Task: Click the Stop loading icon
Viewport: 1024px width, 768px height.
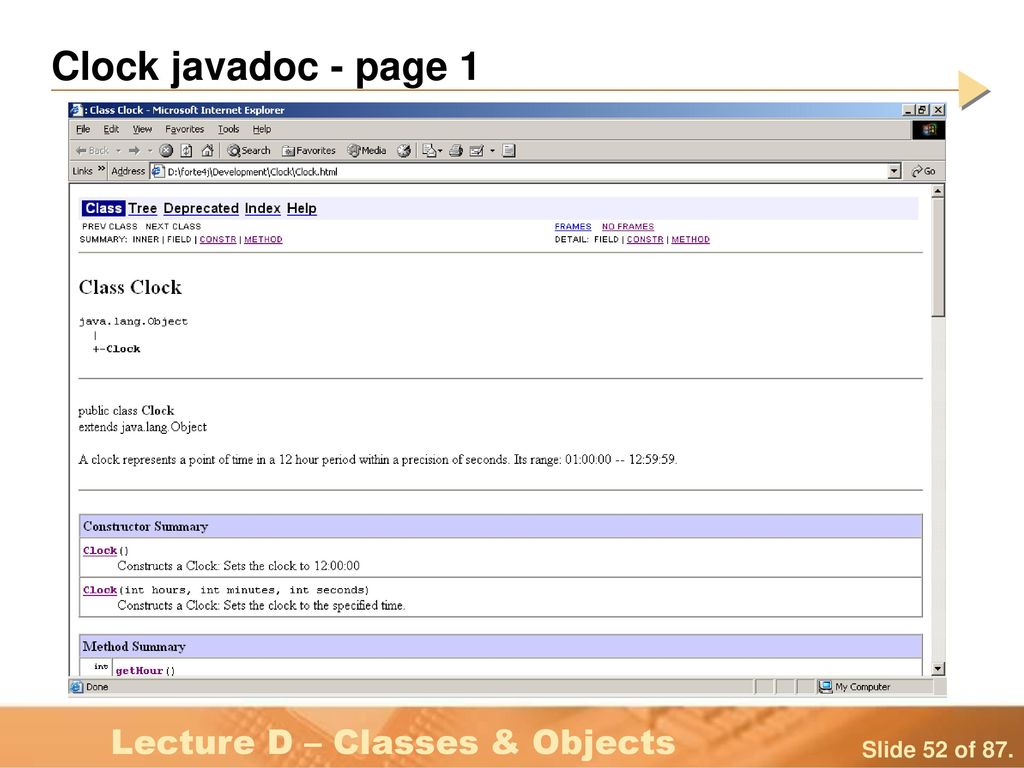Action: 166,151
